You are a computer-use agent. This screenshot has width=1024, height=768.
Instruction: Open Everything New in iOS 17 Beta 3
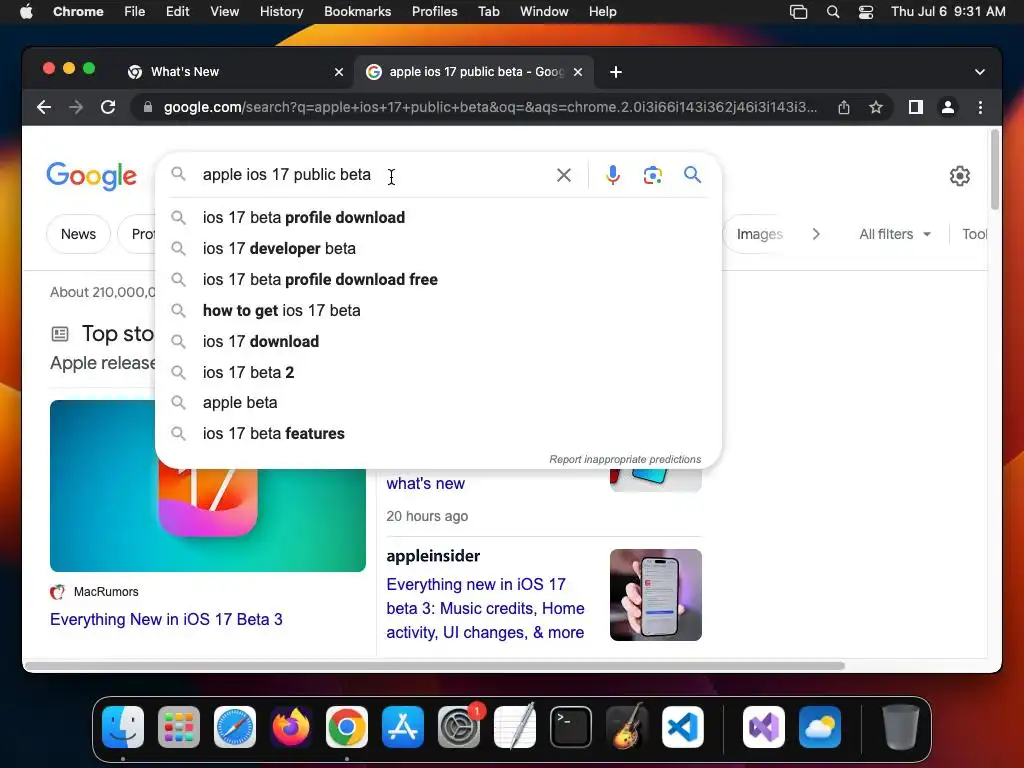click(x=166, y=619)
